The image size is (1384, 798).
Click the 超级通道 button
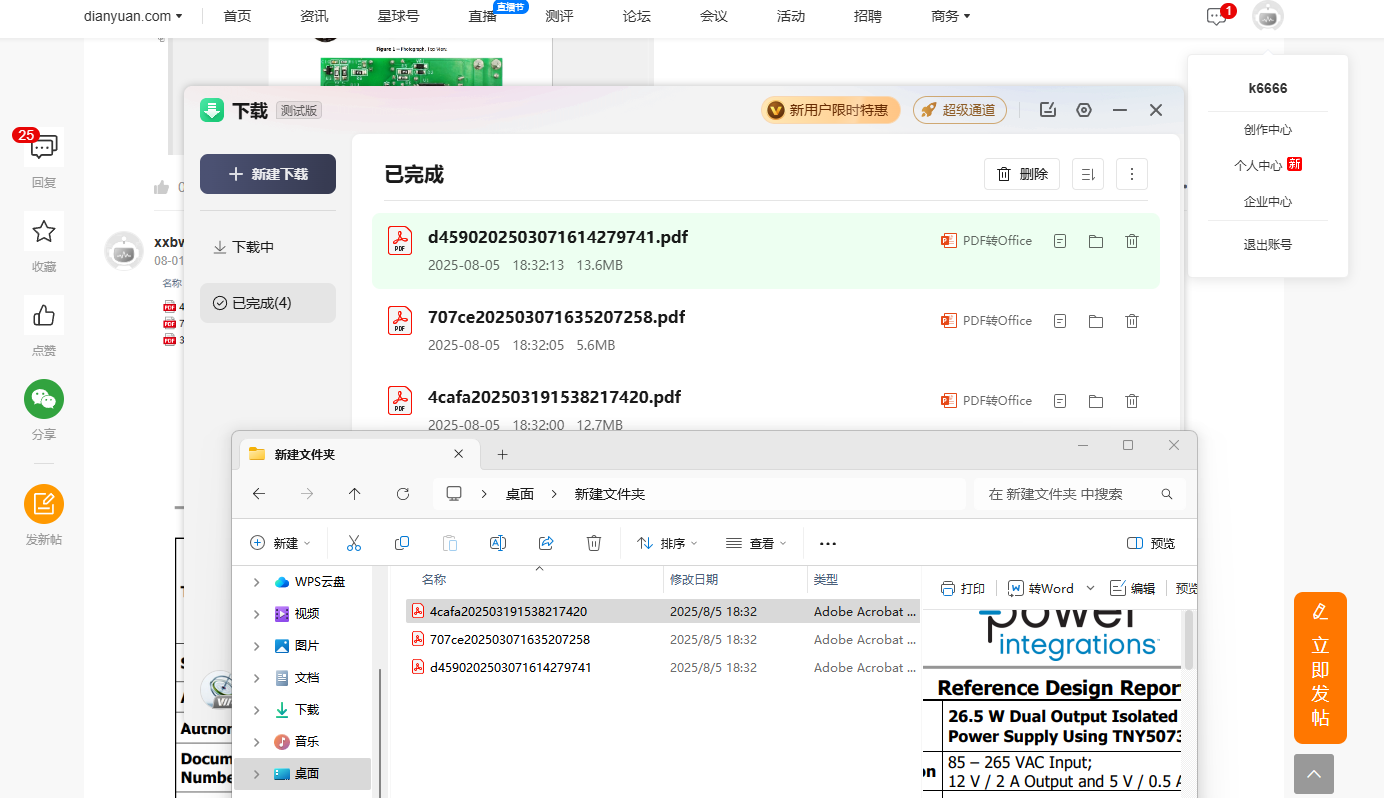(x=960, y=110)
